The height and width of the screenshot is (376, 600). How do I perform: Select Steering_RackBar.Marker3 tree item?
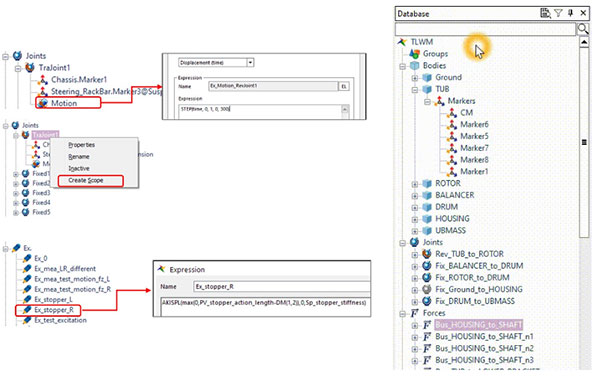[106, 91]
